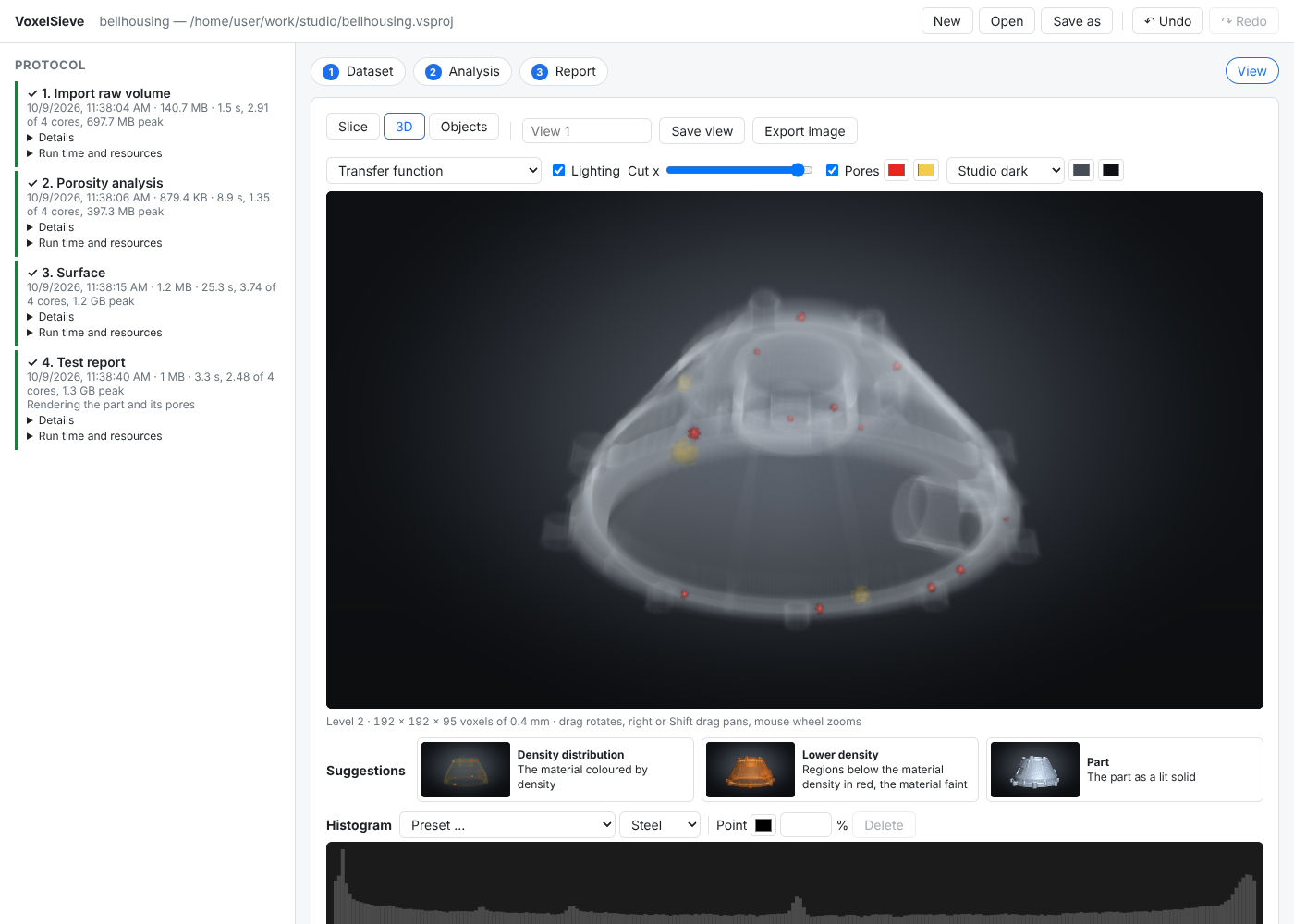
Task: Select the Slice view tab
Action: (x=353, y=127)
